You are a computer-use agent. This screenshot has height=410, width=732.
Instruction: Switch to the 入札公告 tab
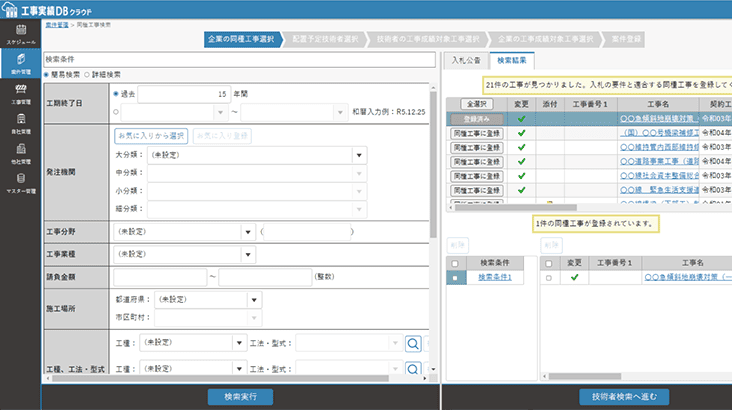click(x=465, y=60)
